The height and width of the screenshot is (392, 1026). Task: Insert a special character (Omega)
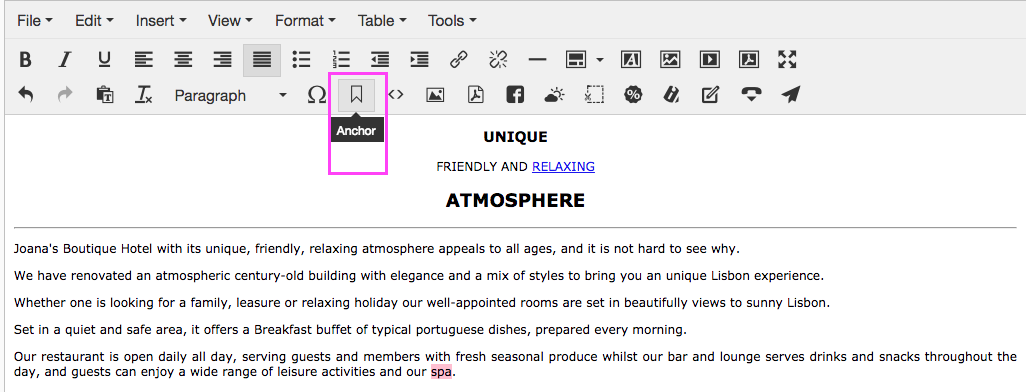pyautogui.click(x=317, y=96)
